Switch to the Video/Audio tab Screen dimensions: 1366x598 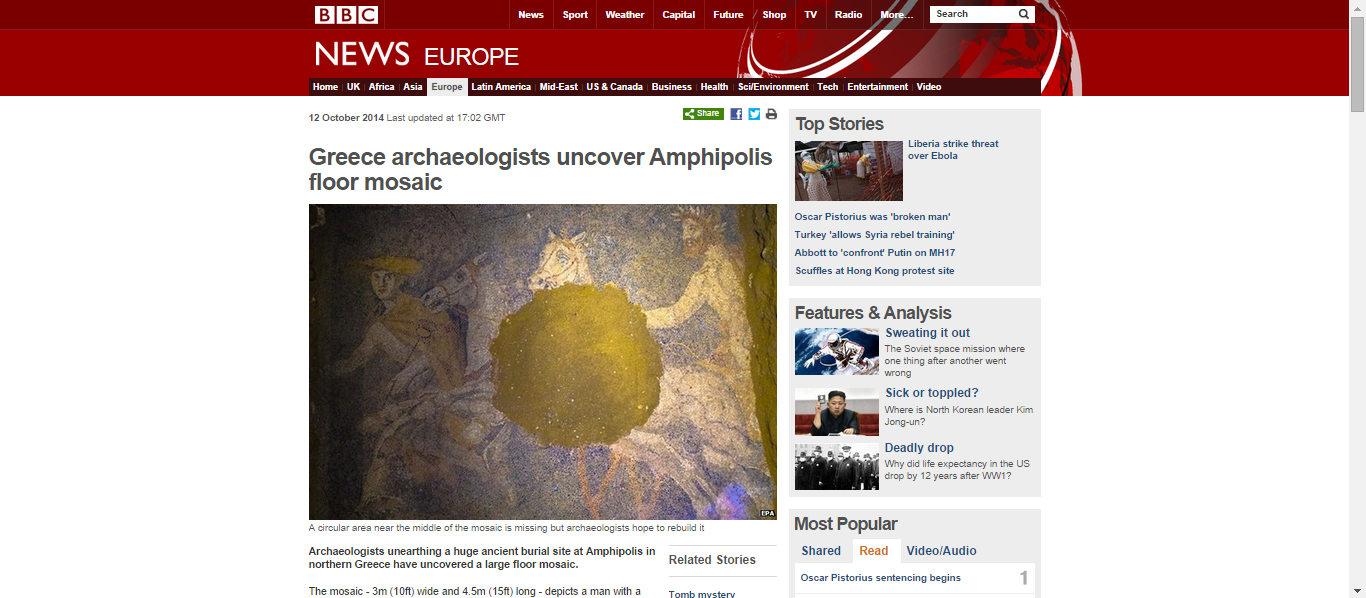941,551
